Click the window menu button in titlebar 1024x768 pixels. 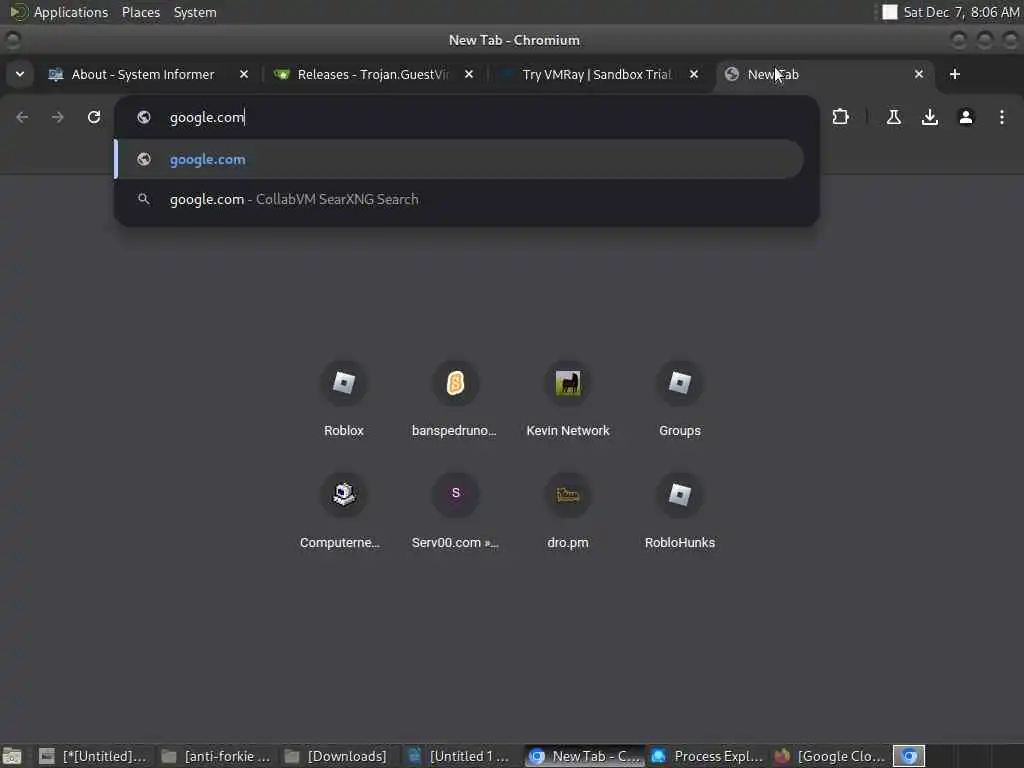[x=12, y=40]
